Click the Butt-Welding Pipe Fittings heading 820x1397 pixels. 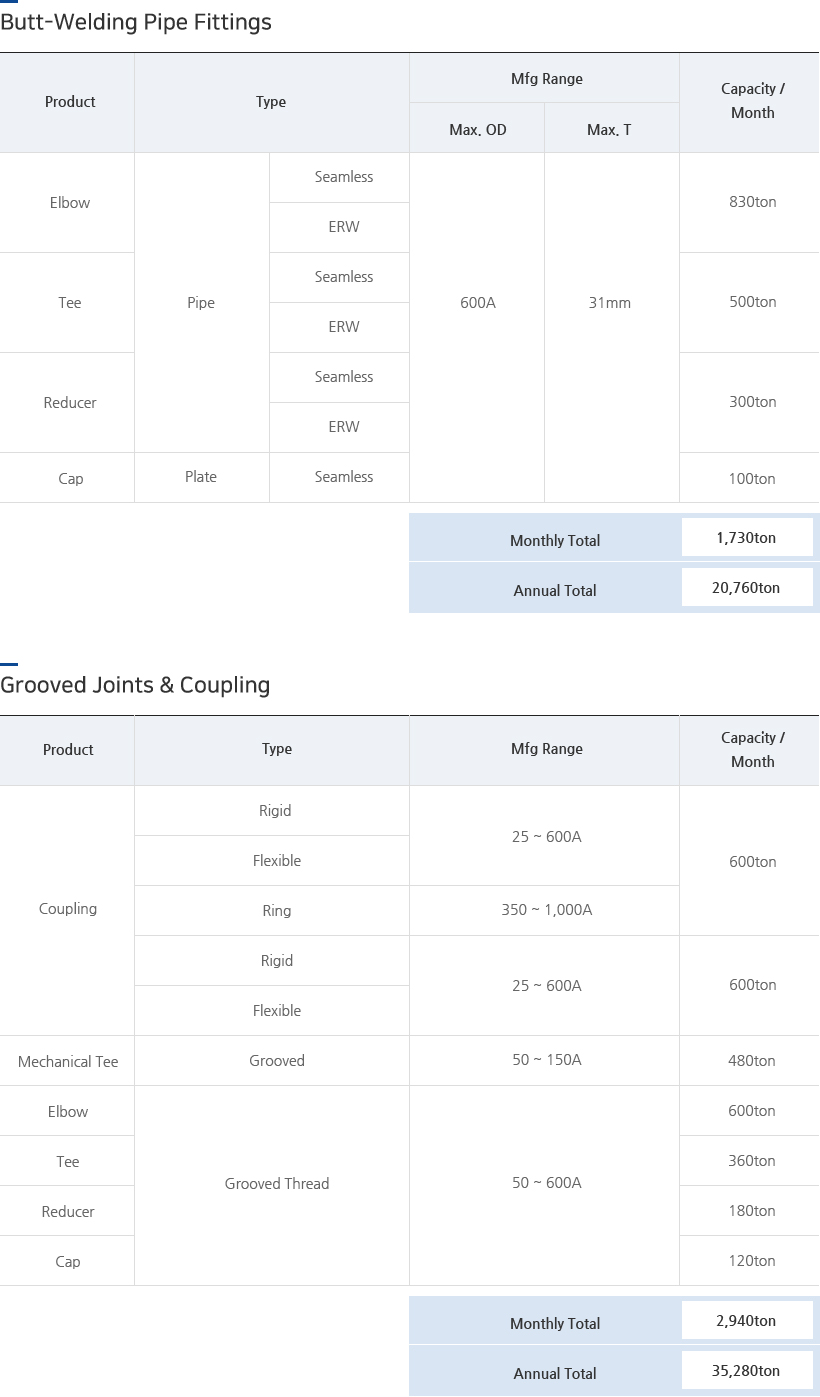[136, 22]
